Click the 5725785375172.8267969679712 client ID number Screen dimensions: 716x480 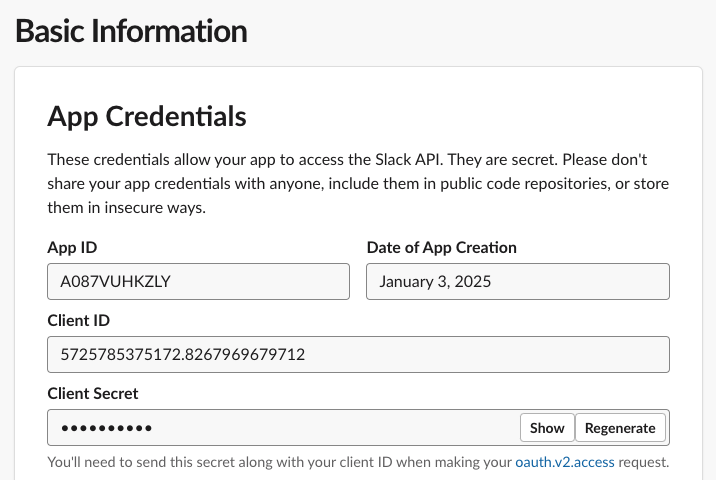point(182,354)
